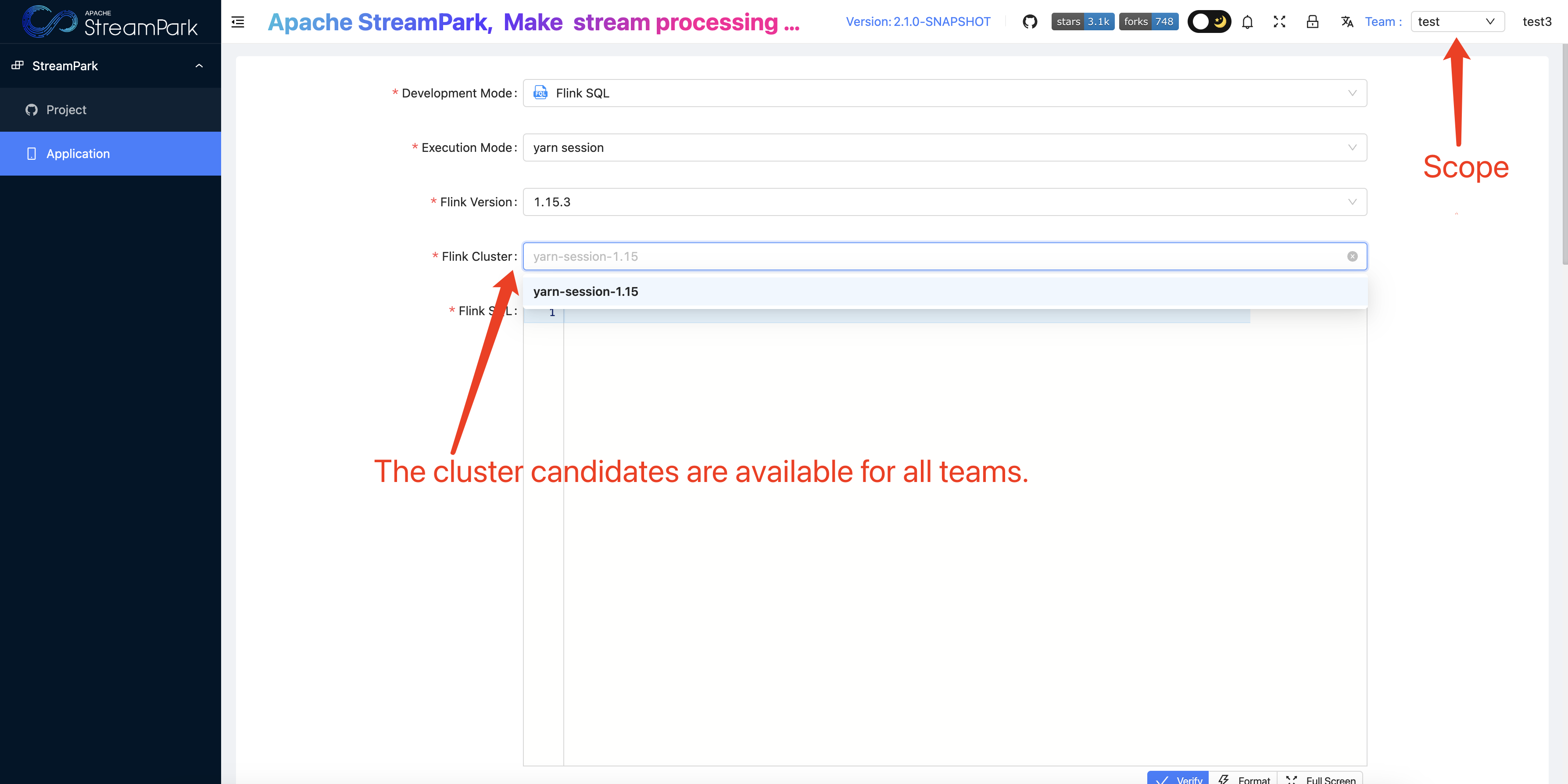Click the lock screen icon
The width and height of the screenshot is (1568, 784).
tap(1312, 22)
